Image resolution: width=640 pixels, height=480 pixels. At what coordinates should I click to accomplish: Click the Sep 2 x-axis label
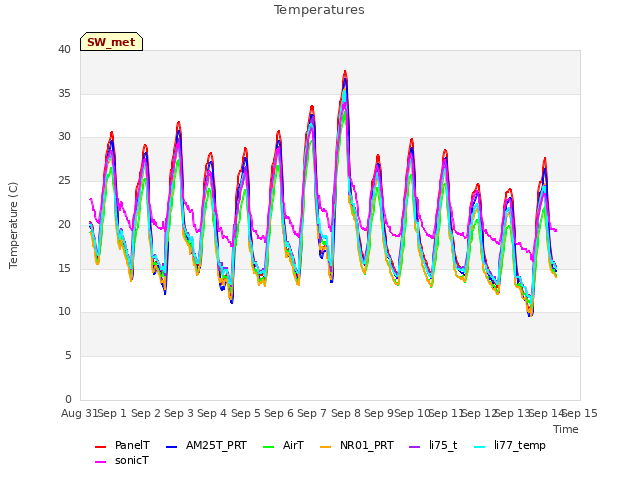point(146,413)
